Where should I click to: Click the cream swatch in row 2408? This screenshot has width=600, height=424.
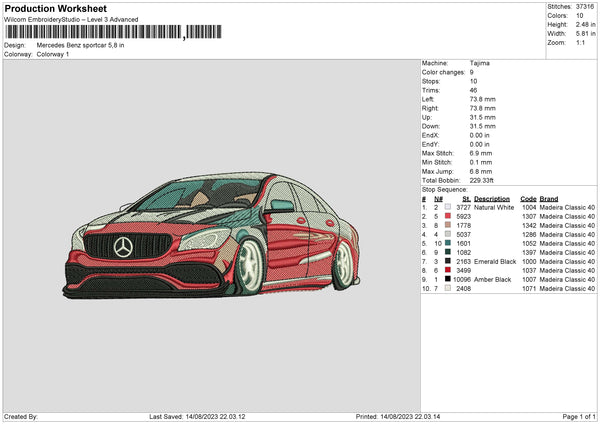(x=448, y=288)
